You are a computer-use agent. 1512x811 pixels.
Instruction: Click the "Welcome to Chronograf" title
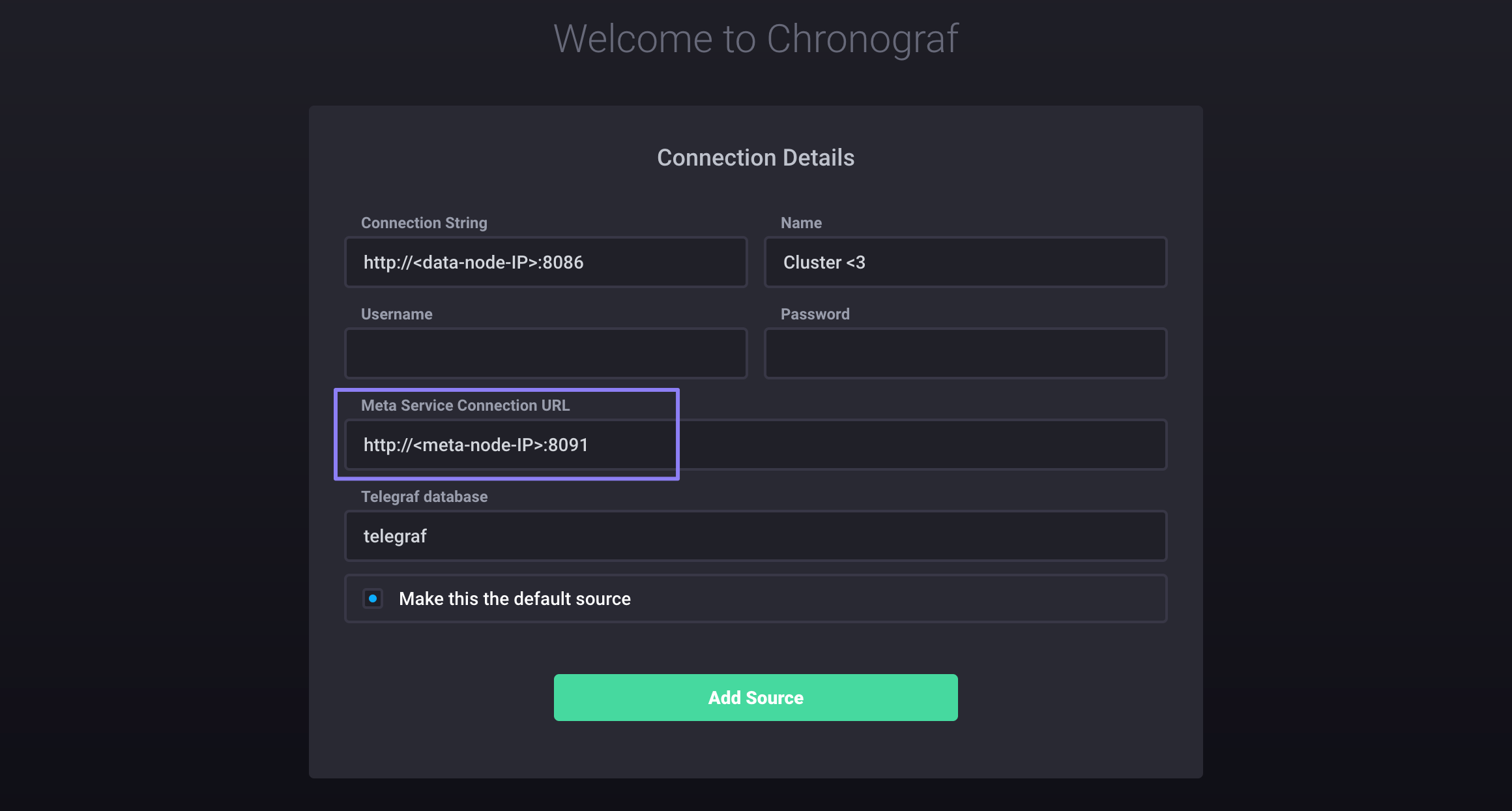click(755, 38)
